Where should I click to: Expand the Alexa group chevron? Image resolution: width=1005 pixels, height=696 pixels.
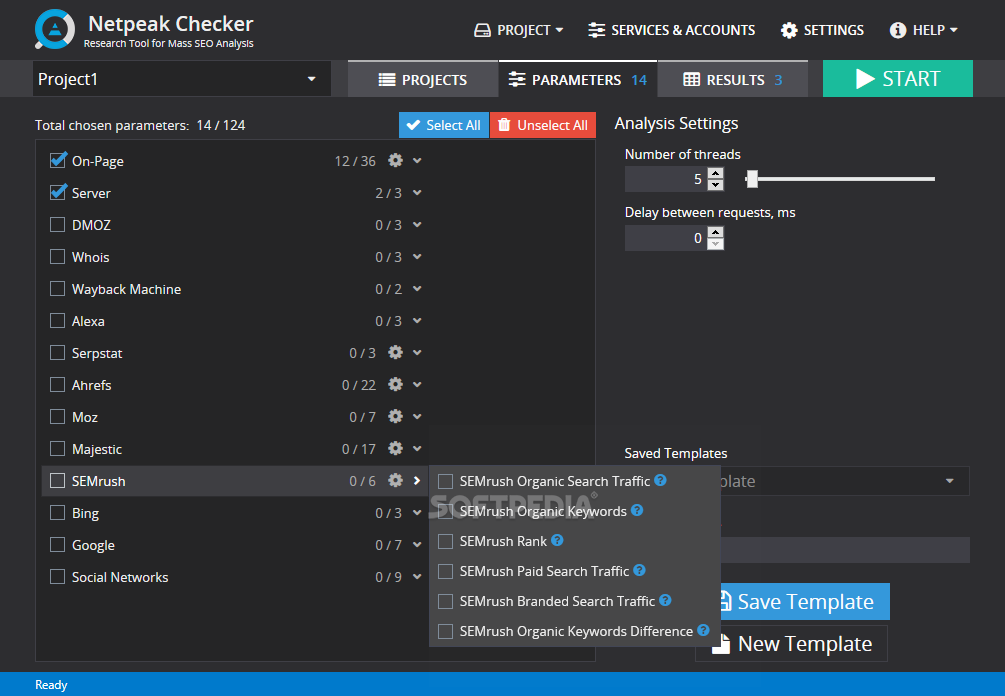click(x=417, y=320)
